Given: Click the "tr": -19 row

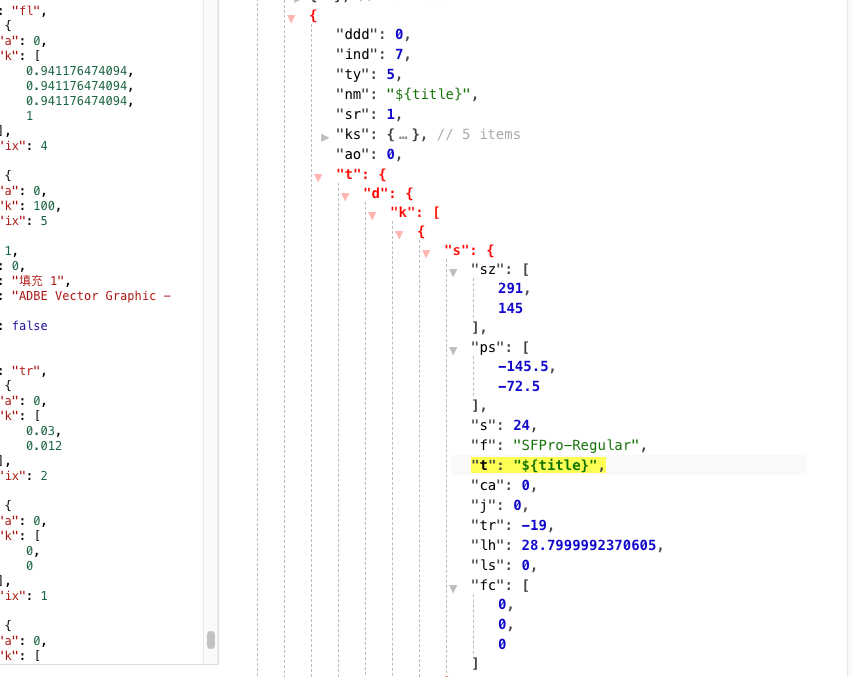Looking at the screenshot, I should pyautogui.click(x=512, y=525).
